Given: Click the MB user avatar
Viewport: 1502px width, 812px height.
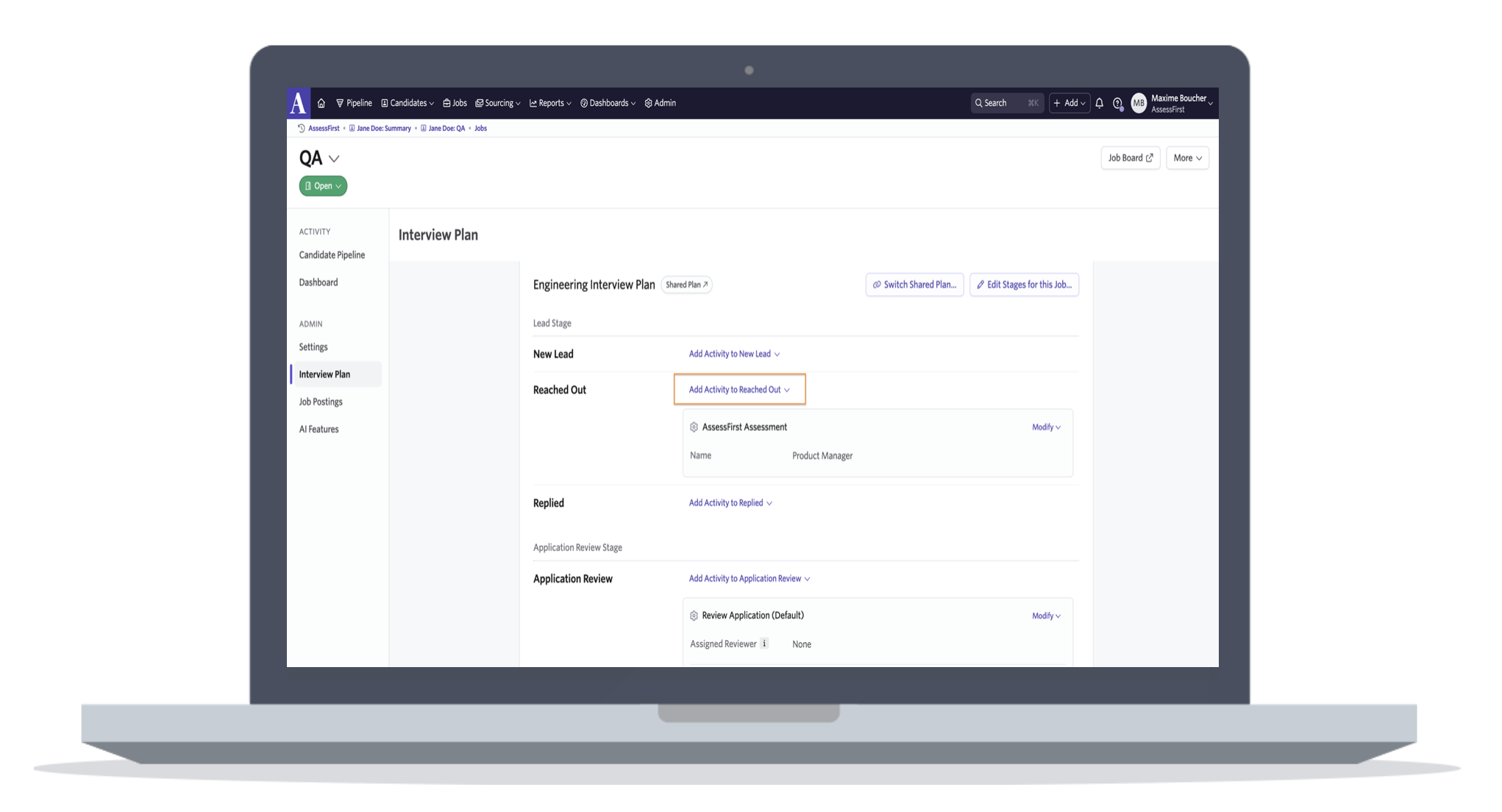Looking at the screenshot, I should [x=1138, y=103].
